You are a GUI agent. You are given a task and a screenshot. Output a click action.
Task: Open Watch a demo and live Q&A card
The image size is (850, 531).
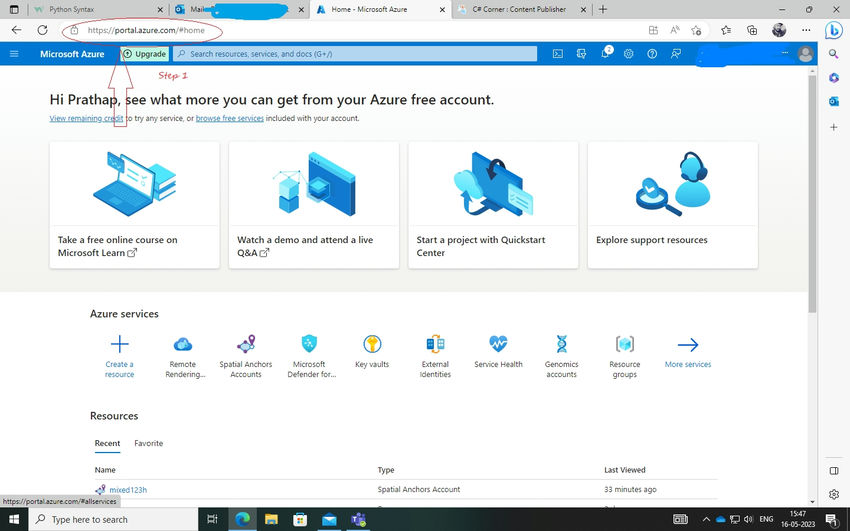click(x=314, y=205)
